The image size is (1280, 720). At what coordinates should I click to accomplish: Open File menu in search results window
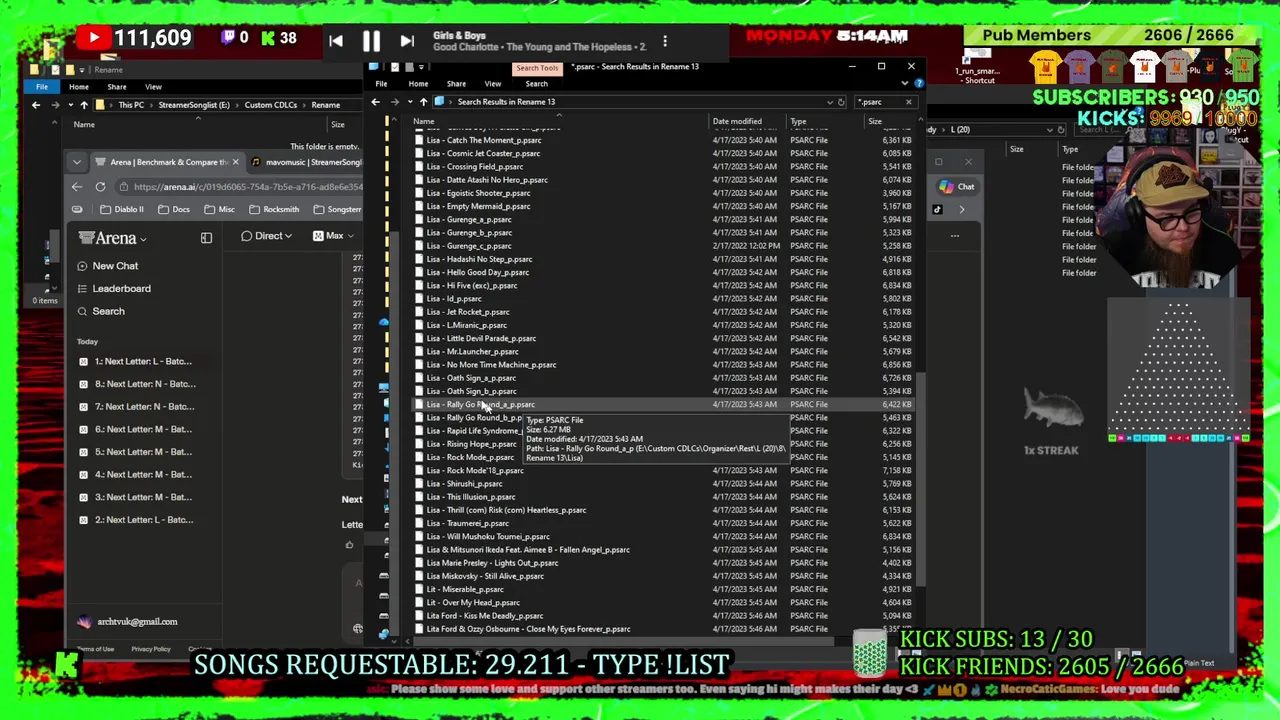click(381, 84)
